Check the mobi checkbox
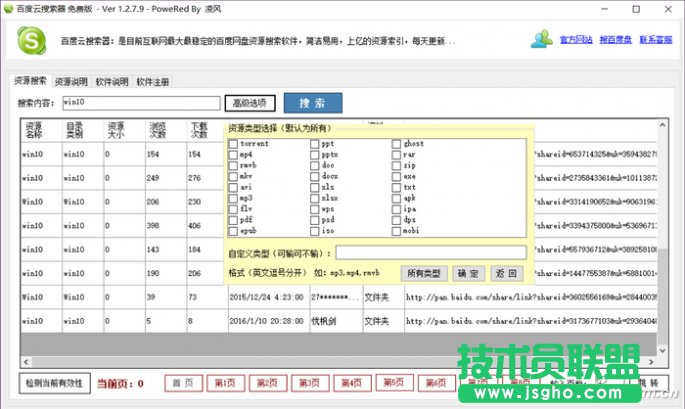The width and height of the screenshot is (685, 409). 396,231
